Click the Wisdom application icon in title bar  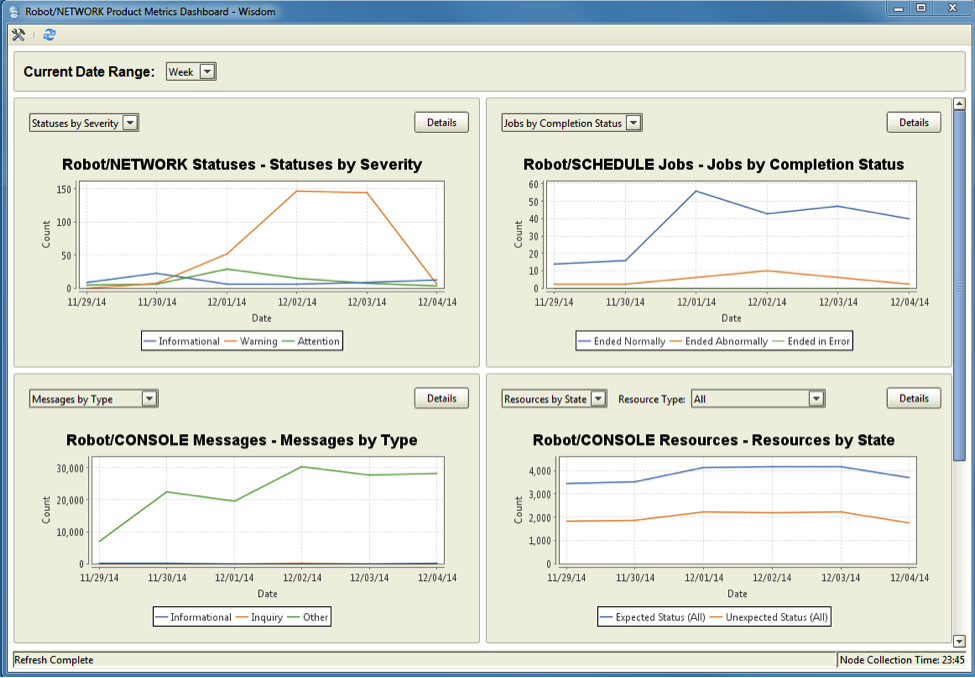click(14, 11)
